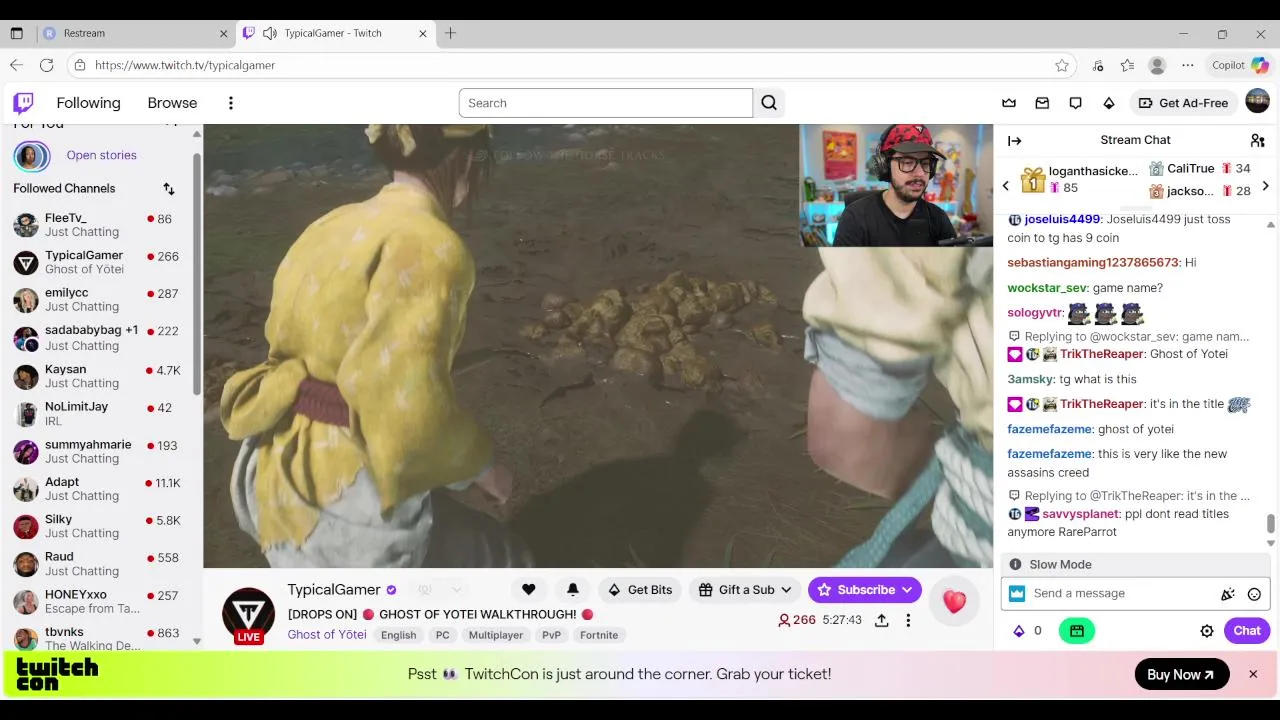Open Twitch home via the logo
Image resolution: width=1280 pixels, height=720 pixels.
pos(23,103)
